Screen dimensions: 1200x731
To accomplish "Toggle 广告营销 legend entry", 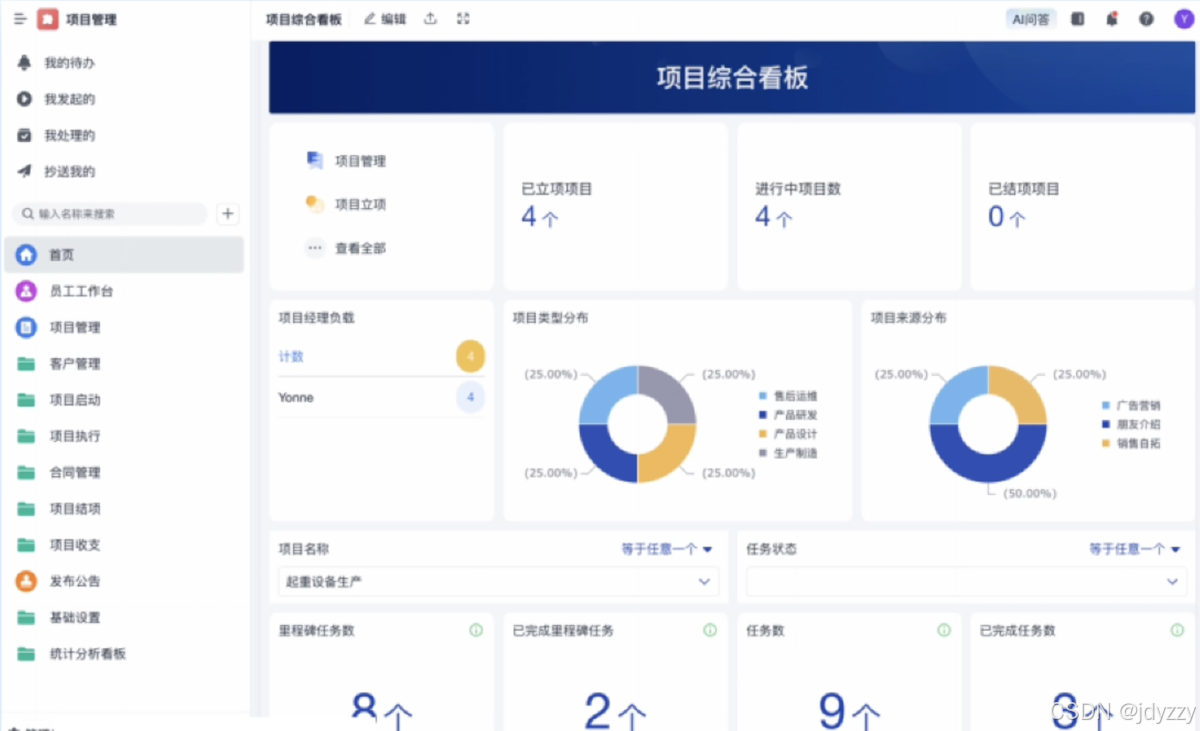I will coord(1131,406).
